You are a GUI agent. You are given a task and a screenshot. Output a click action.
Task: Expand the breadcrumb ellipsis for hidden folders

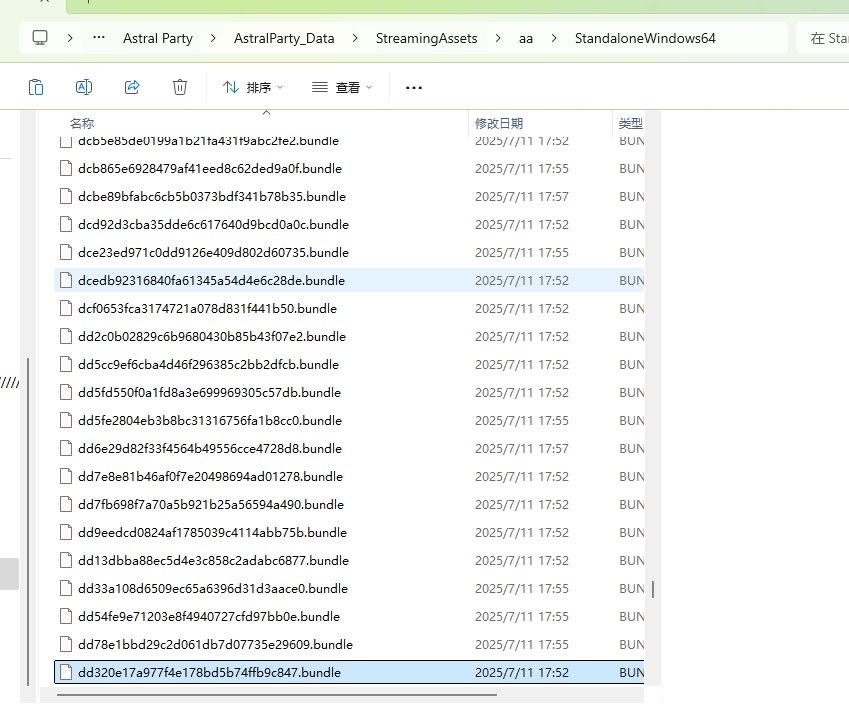click(99, 39)
